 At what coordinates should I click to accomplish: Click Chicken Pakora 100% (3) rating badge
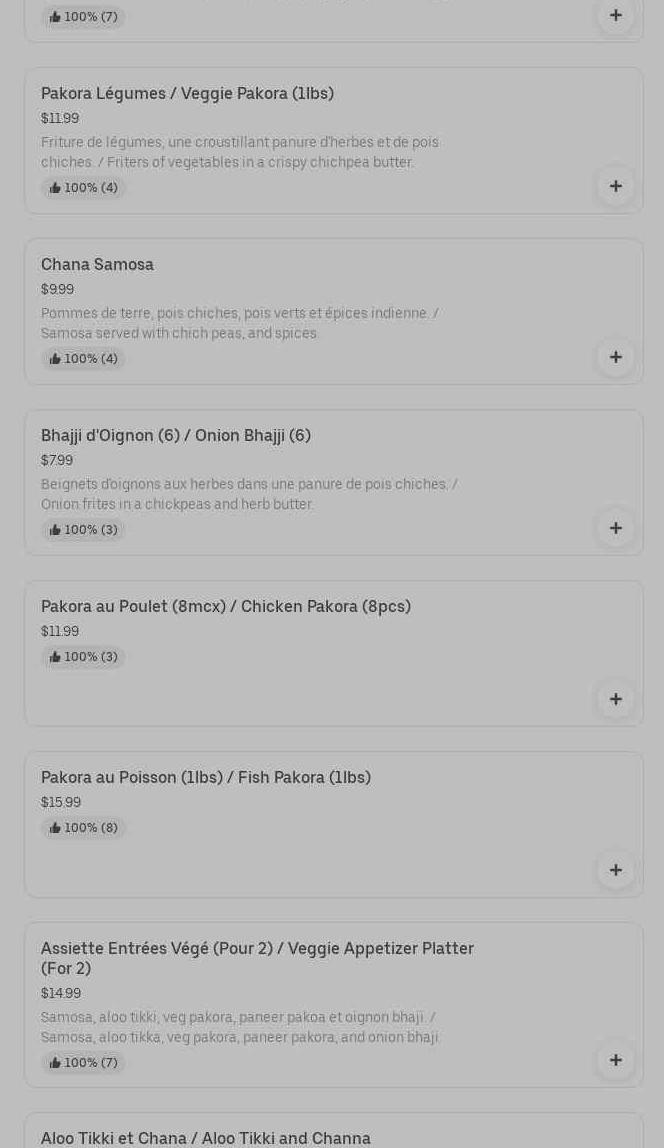point(84,657)
